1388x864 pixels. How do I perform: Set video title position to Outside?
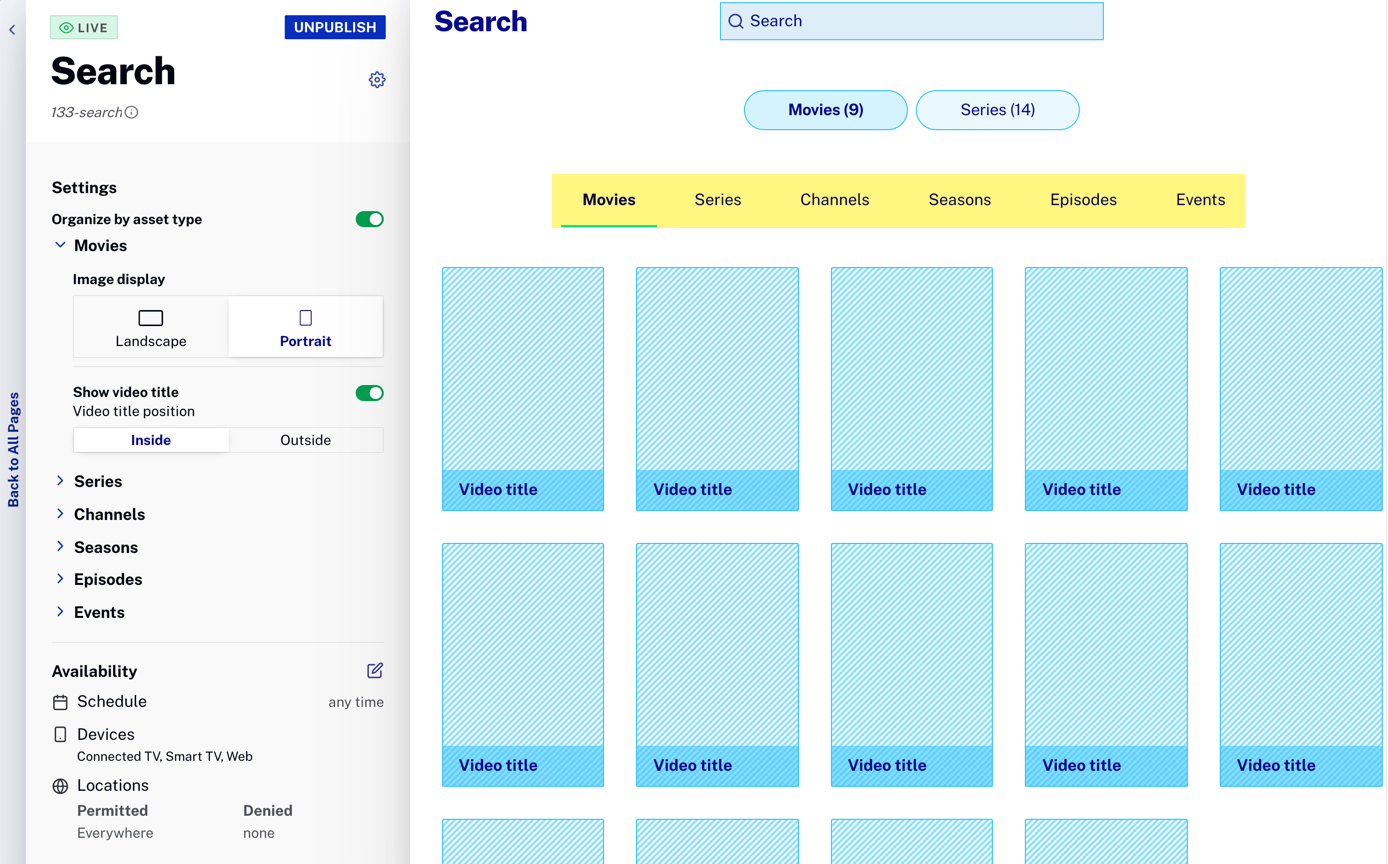click(306, 440)
